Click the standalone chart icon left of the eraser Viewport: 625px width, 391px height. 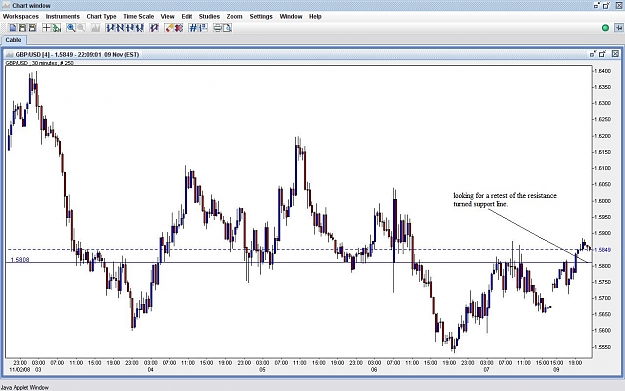(x=154, y=28)
